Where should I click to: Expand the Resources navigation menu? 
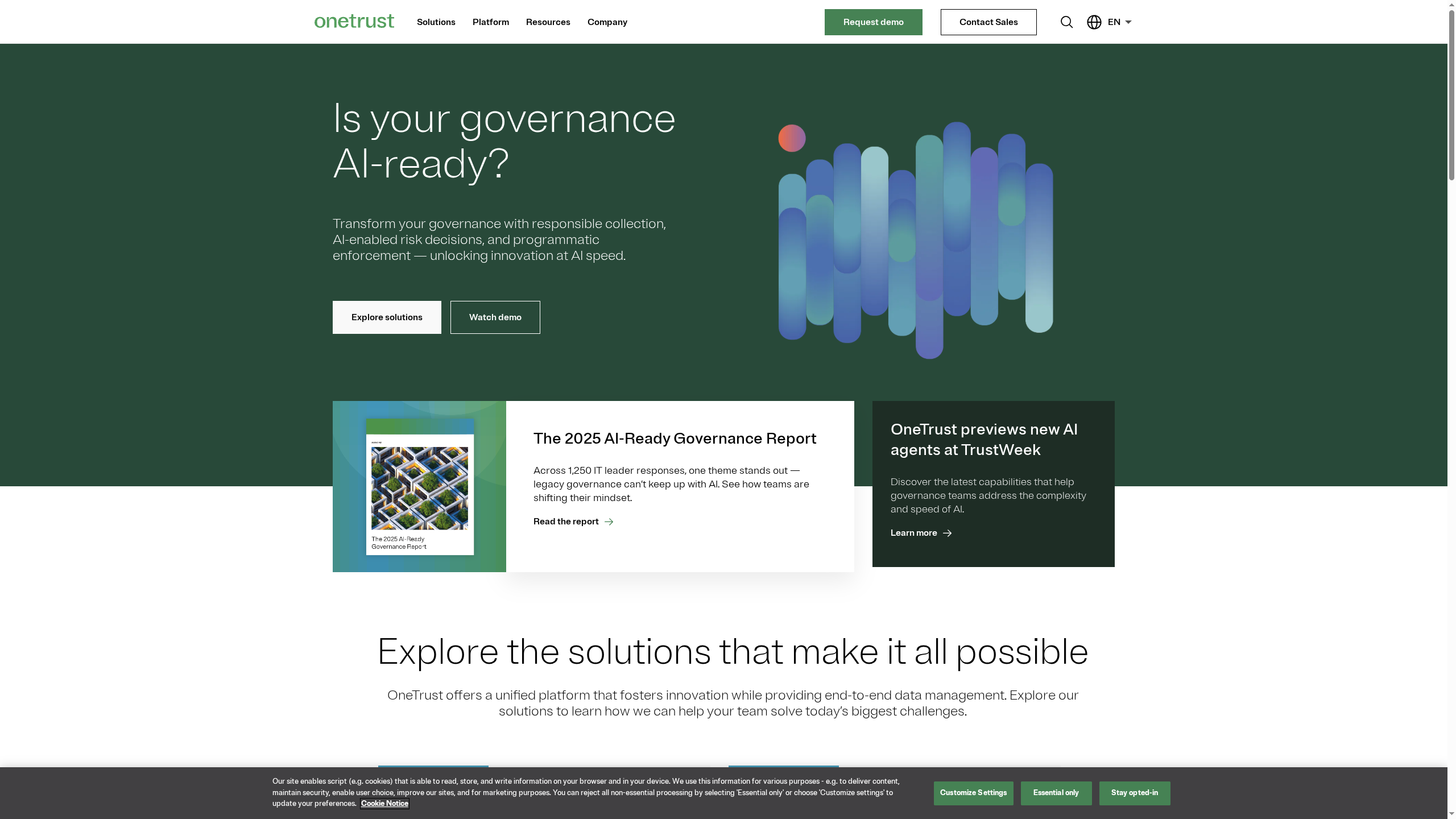[548, 22]
